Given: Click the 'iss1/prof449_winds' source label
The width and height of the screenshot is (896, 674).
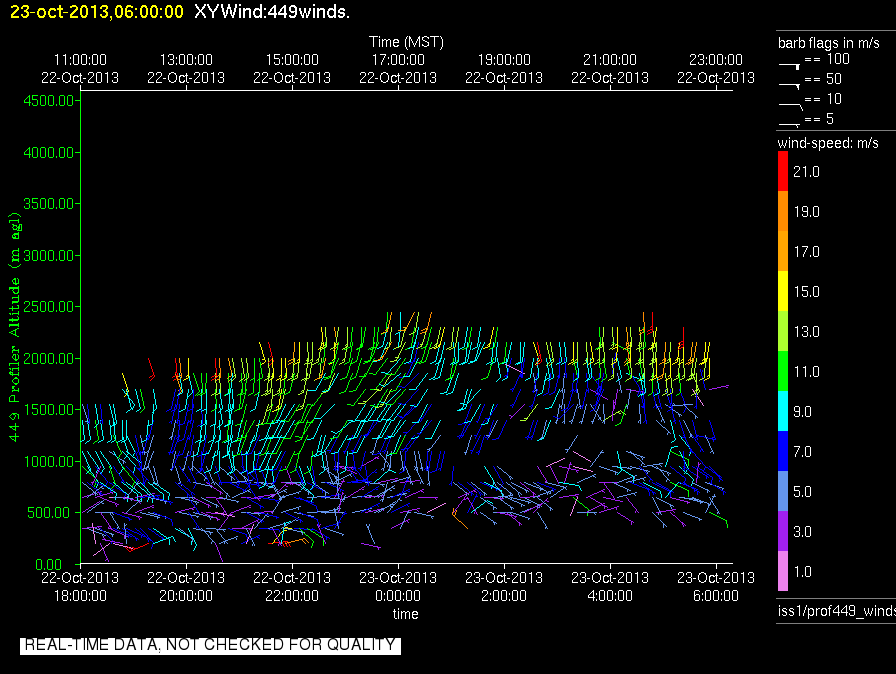Looking at the screenshot, I should (836, 611).
